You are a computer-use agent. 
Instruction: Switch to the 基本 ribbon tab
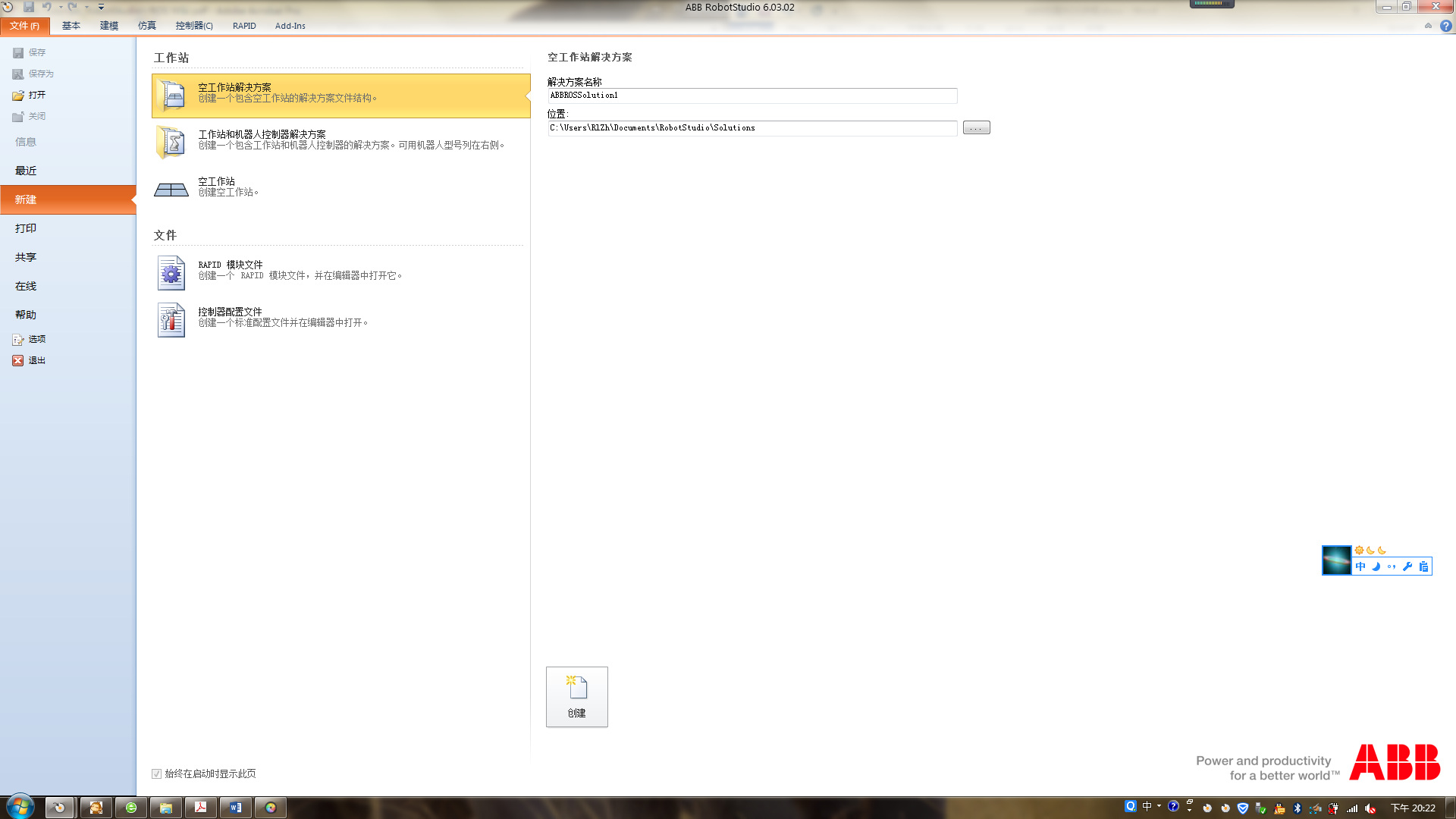coord(71,26)
